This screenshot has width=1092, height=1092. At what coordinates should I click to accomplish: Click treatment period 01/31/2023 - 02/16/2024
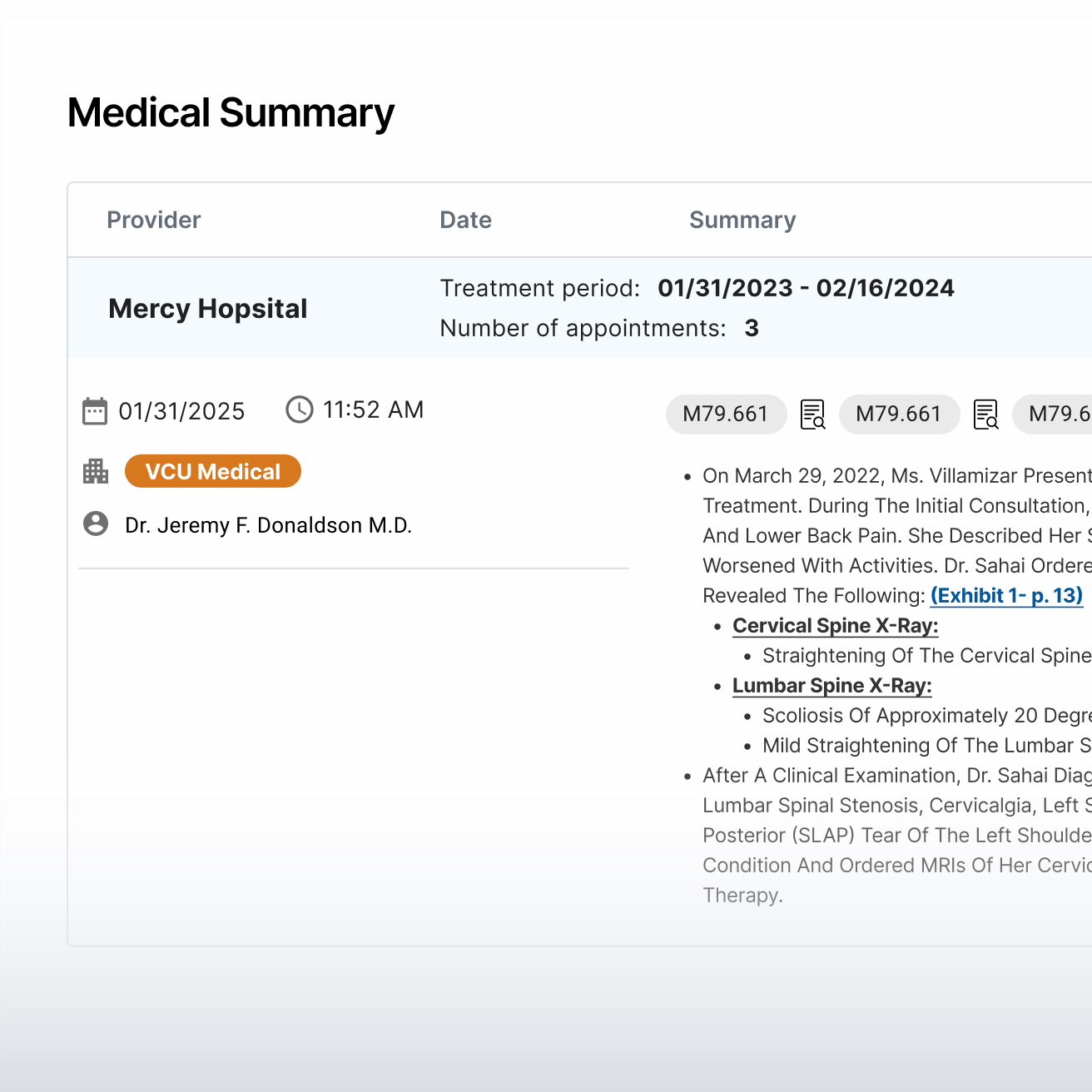click(806, 288)
